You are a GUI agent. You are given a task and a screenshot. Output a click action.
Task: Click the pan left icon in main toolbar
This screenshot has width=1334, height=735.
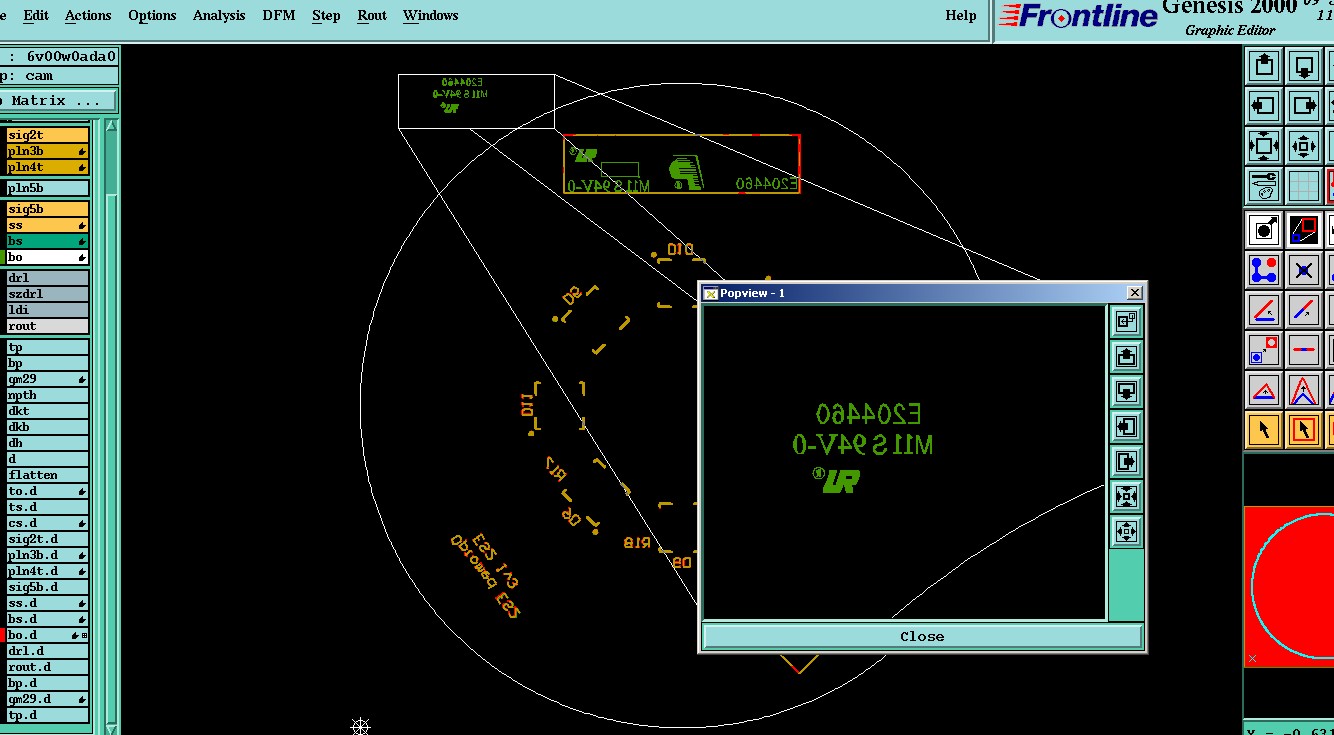(x=1264, y=106)
